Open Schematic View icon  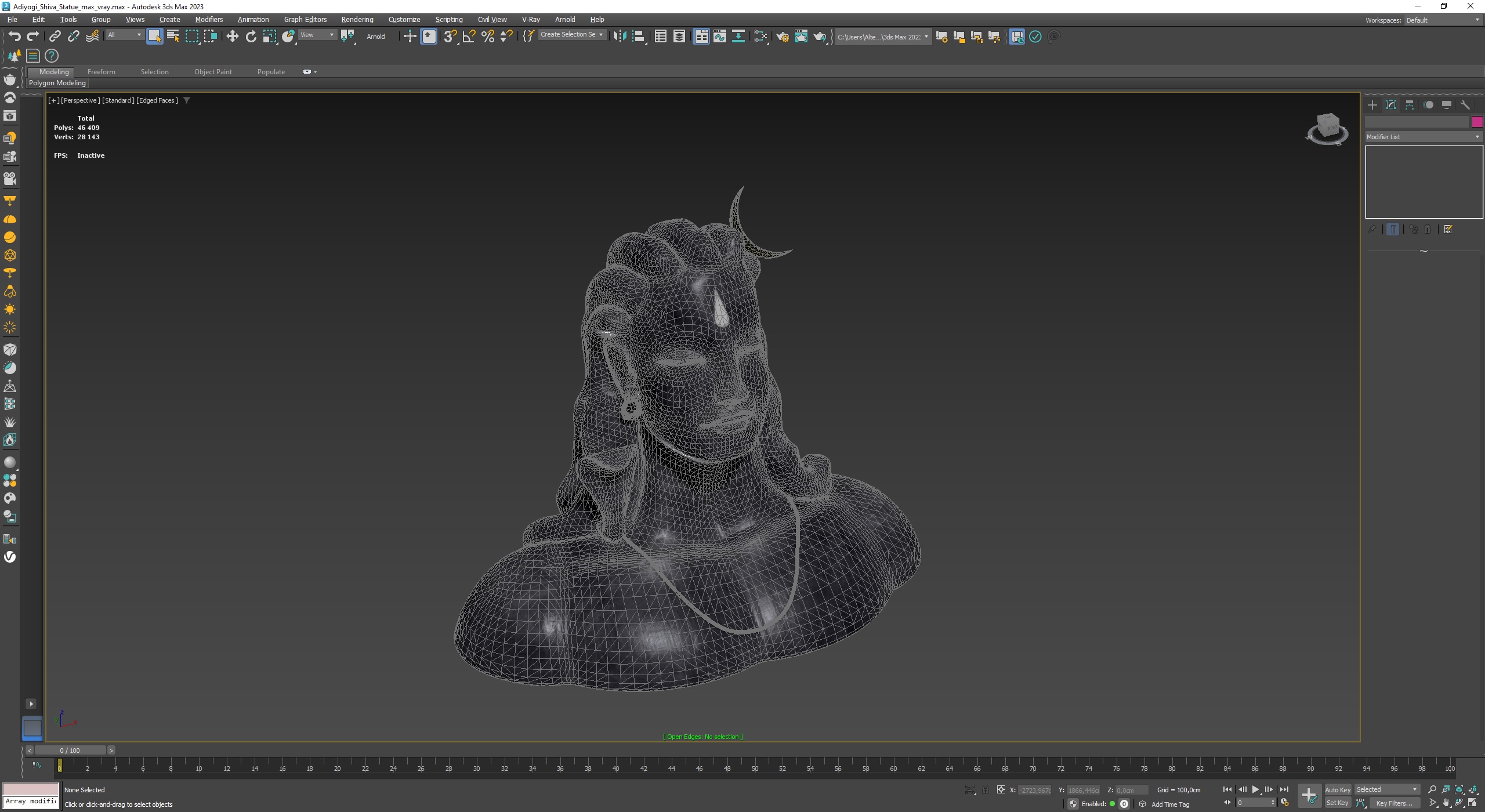tap(738, 37)
